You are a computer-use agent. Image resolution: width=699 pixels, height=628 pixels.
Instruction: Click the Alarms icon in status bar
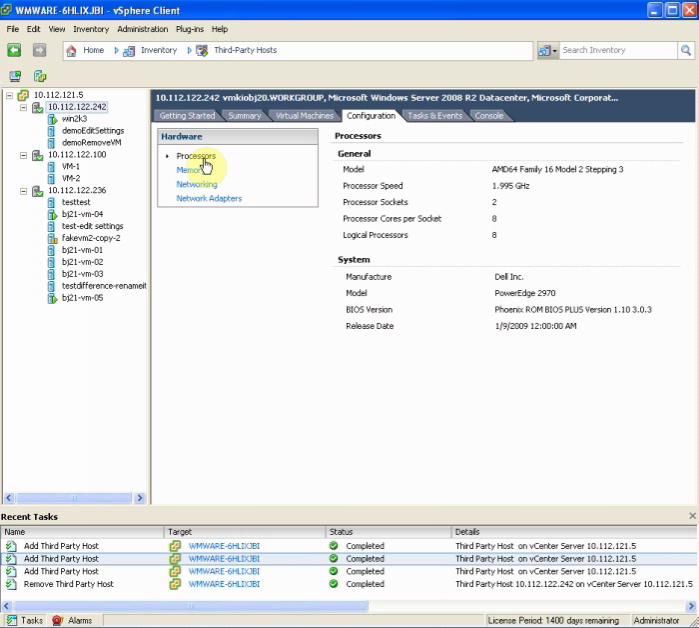57,620
